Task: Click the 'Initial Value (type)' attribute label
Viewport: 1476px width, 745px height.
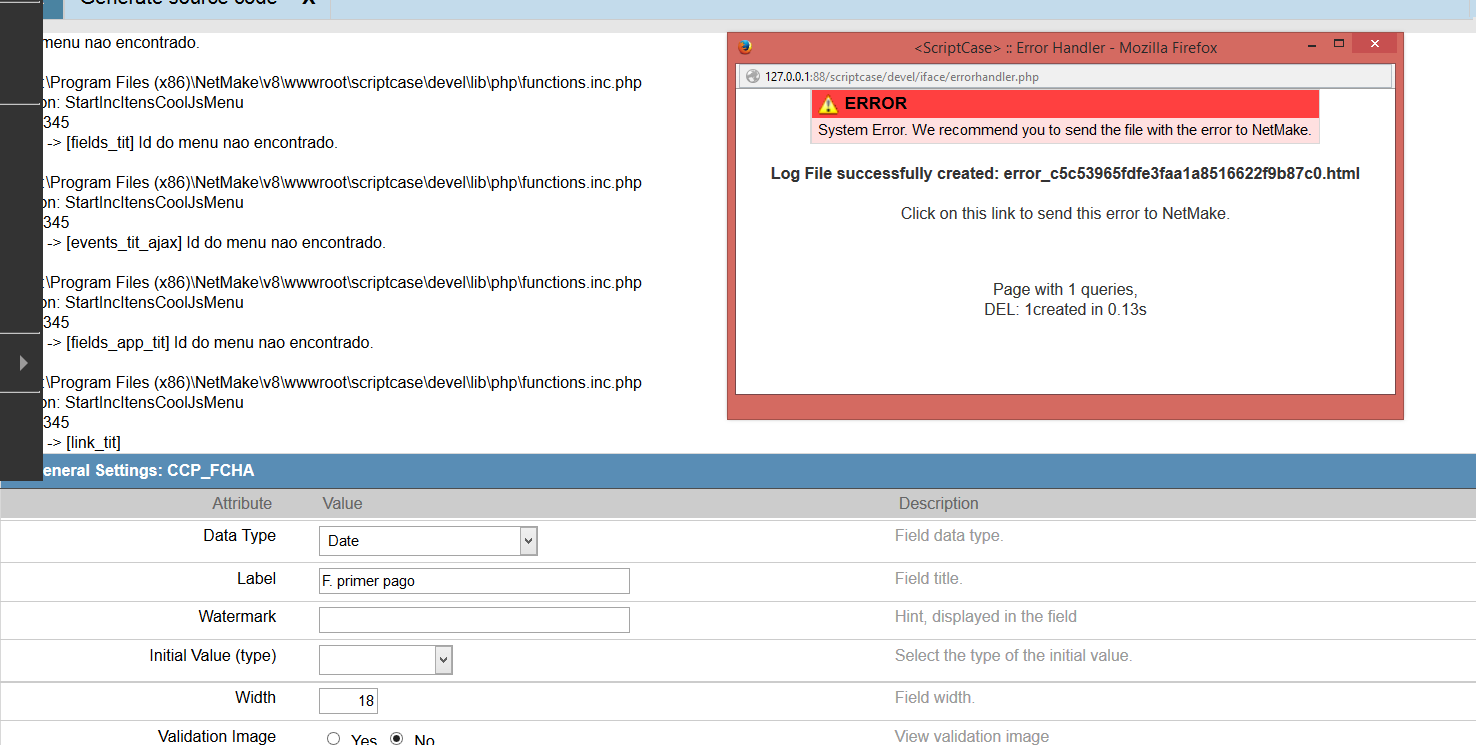Action: point(213,656)
